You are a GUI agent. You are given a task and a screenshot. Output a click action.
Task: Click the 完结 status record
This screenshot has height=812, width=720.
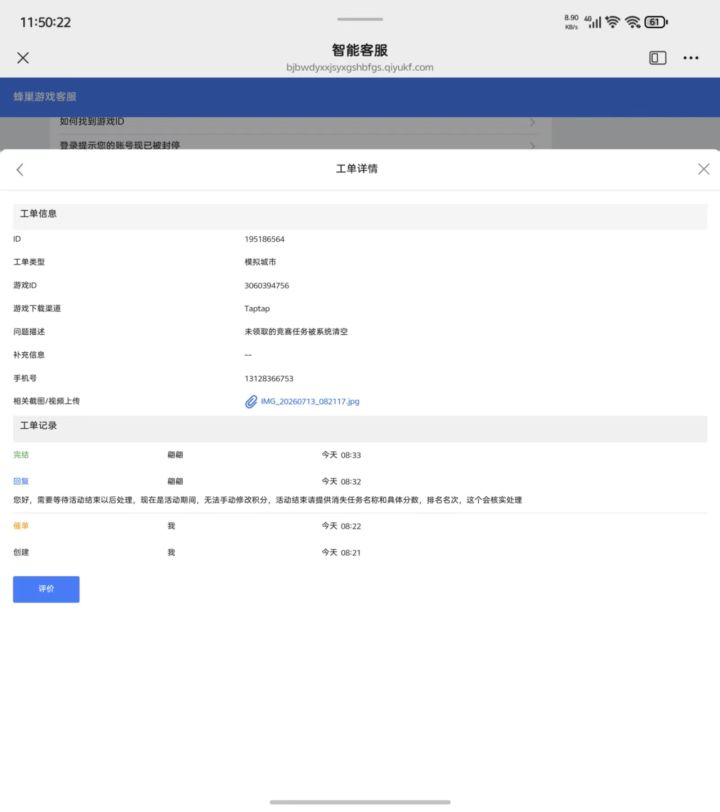pyautogui.click(x=21, y=455)
